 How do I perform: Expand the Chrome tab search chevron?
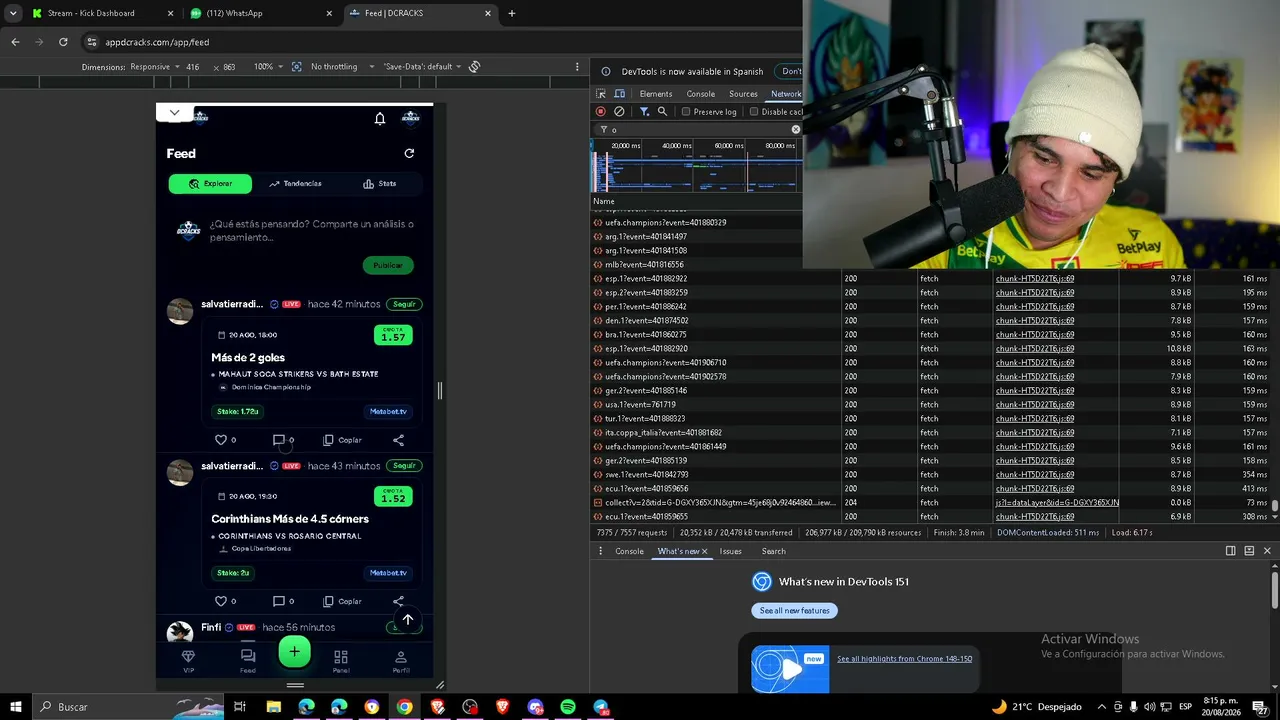pyautogui.click(x=13, y=13)
